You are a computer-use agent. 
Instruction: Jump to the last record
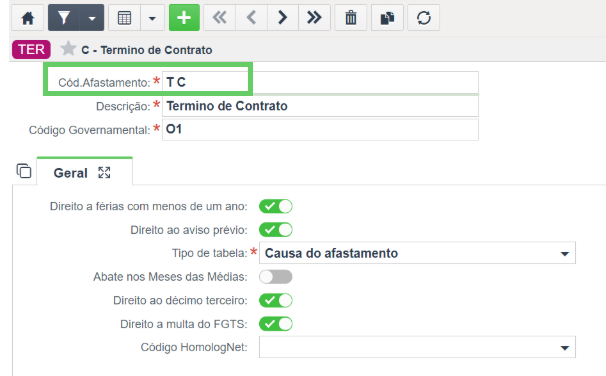coord(314,18)
